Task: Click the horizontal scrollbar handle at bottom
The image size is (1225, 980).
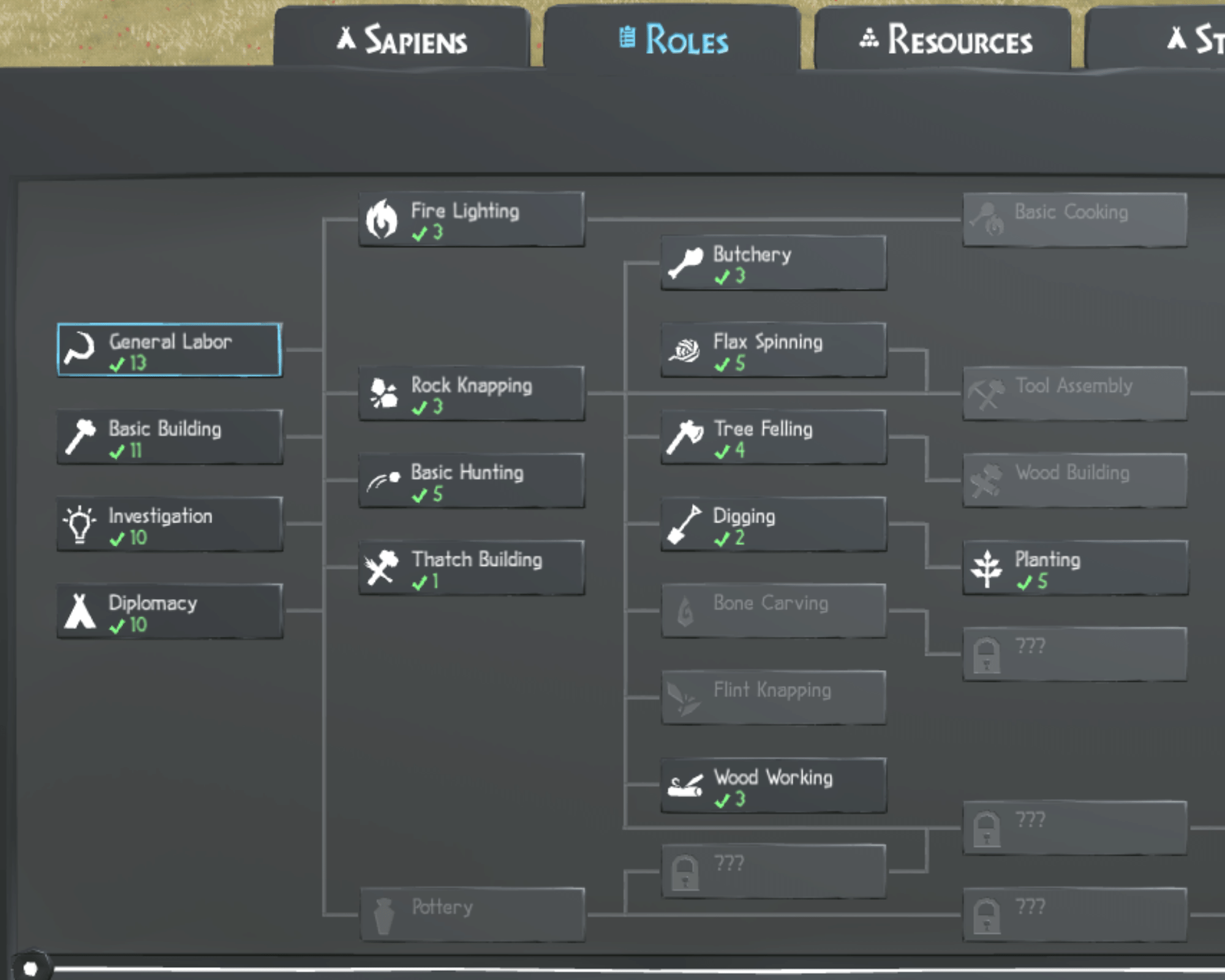Action: [31, 969]
